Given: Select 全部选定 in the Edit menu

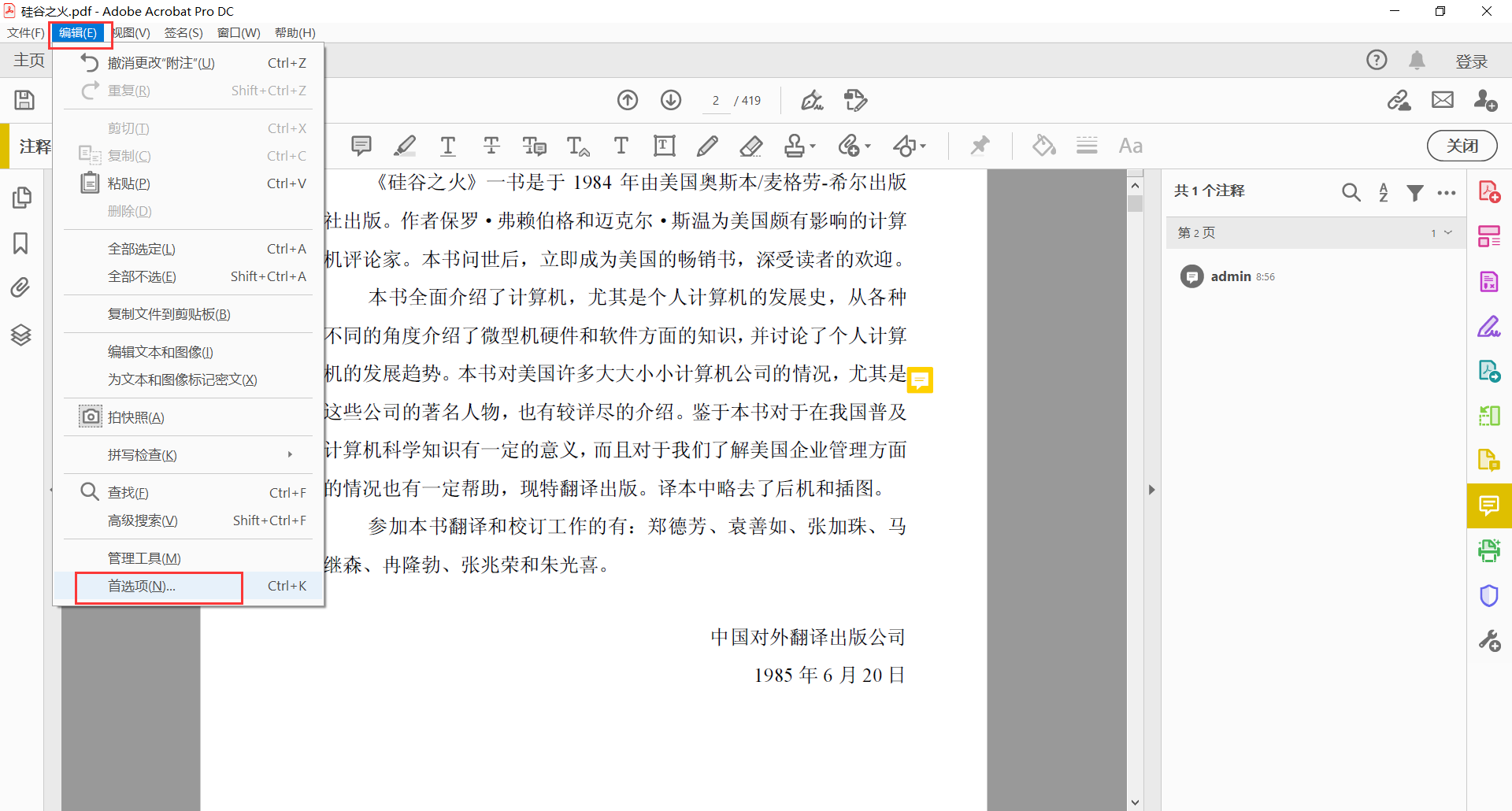Looking at the screenshot, I should click(x=189, y=249).
